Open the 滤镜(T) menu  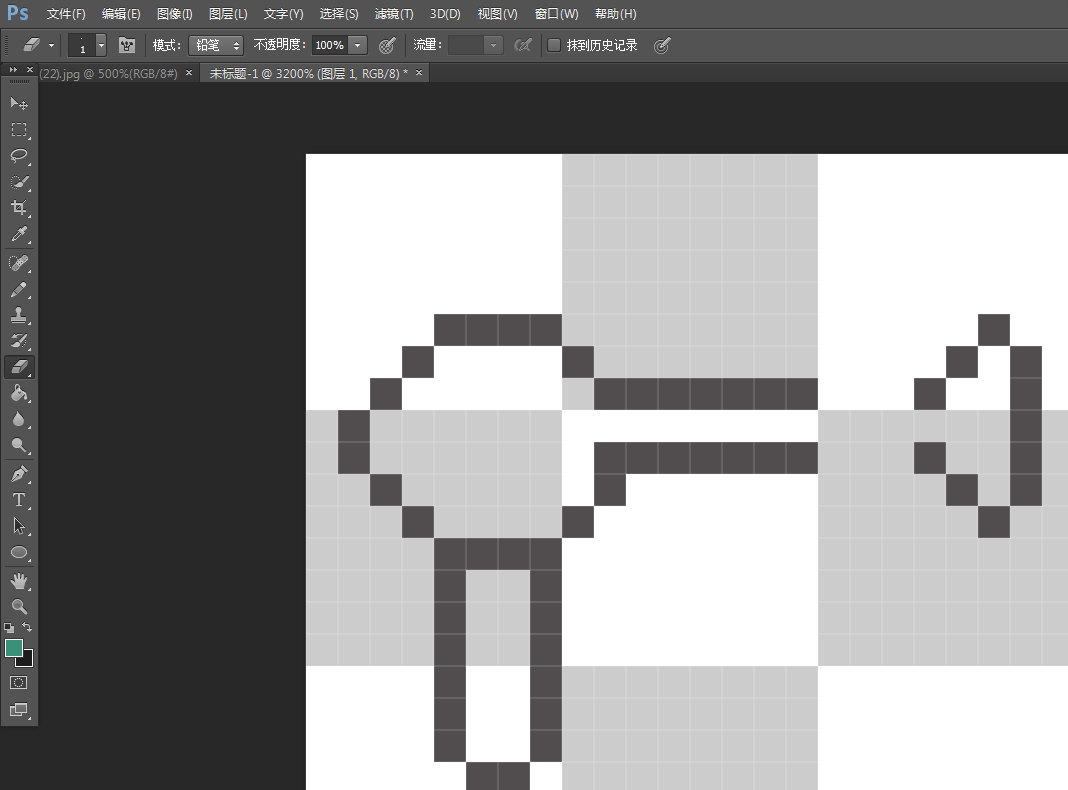click(x=394, y=14)
